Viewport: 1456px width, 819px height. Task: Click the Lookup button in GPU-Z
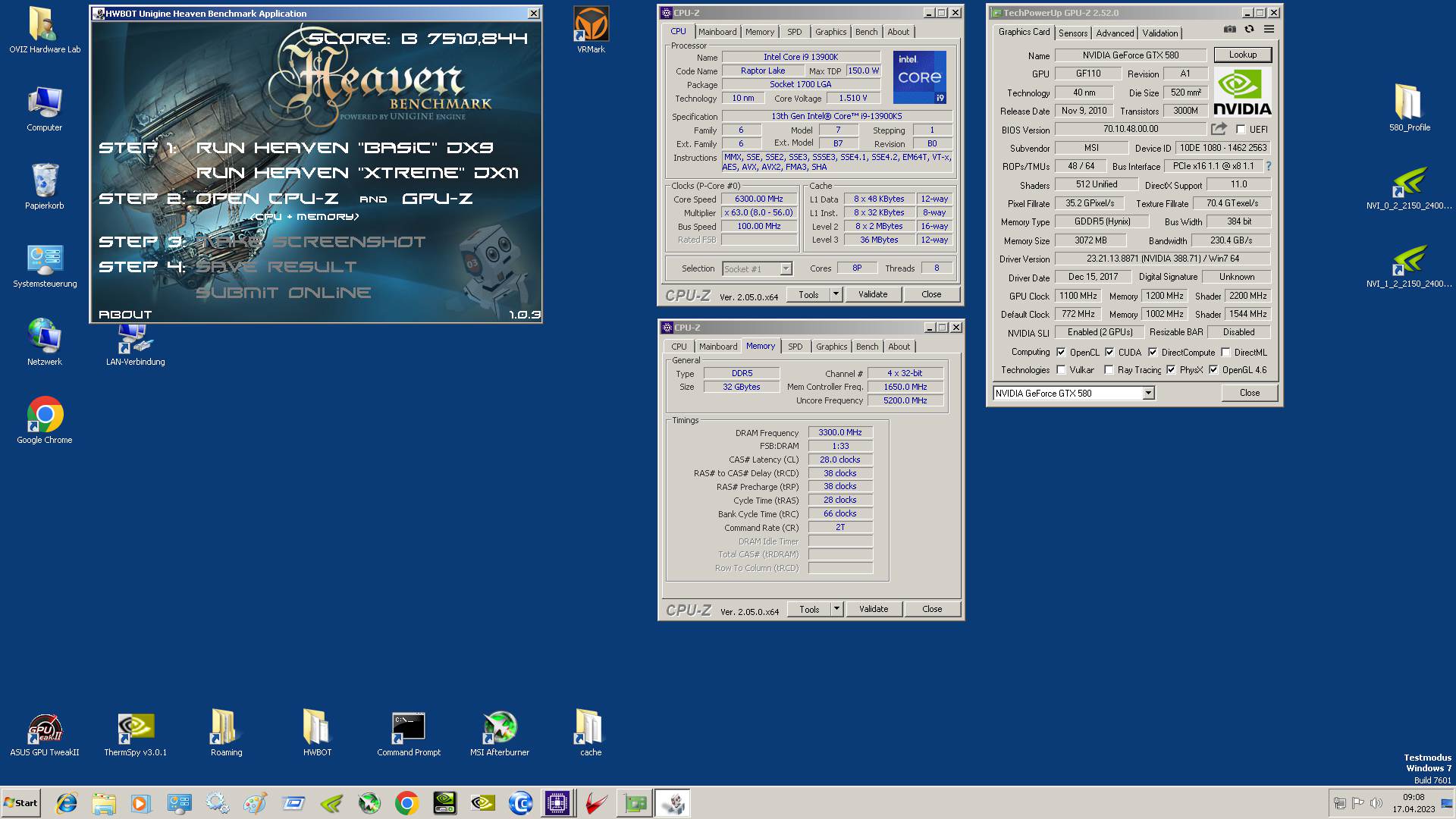pos(1242,55)
